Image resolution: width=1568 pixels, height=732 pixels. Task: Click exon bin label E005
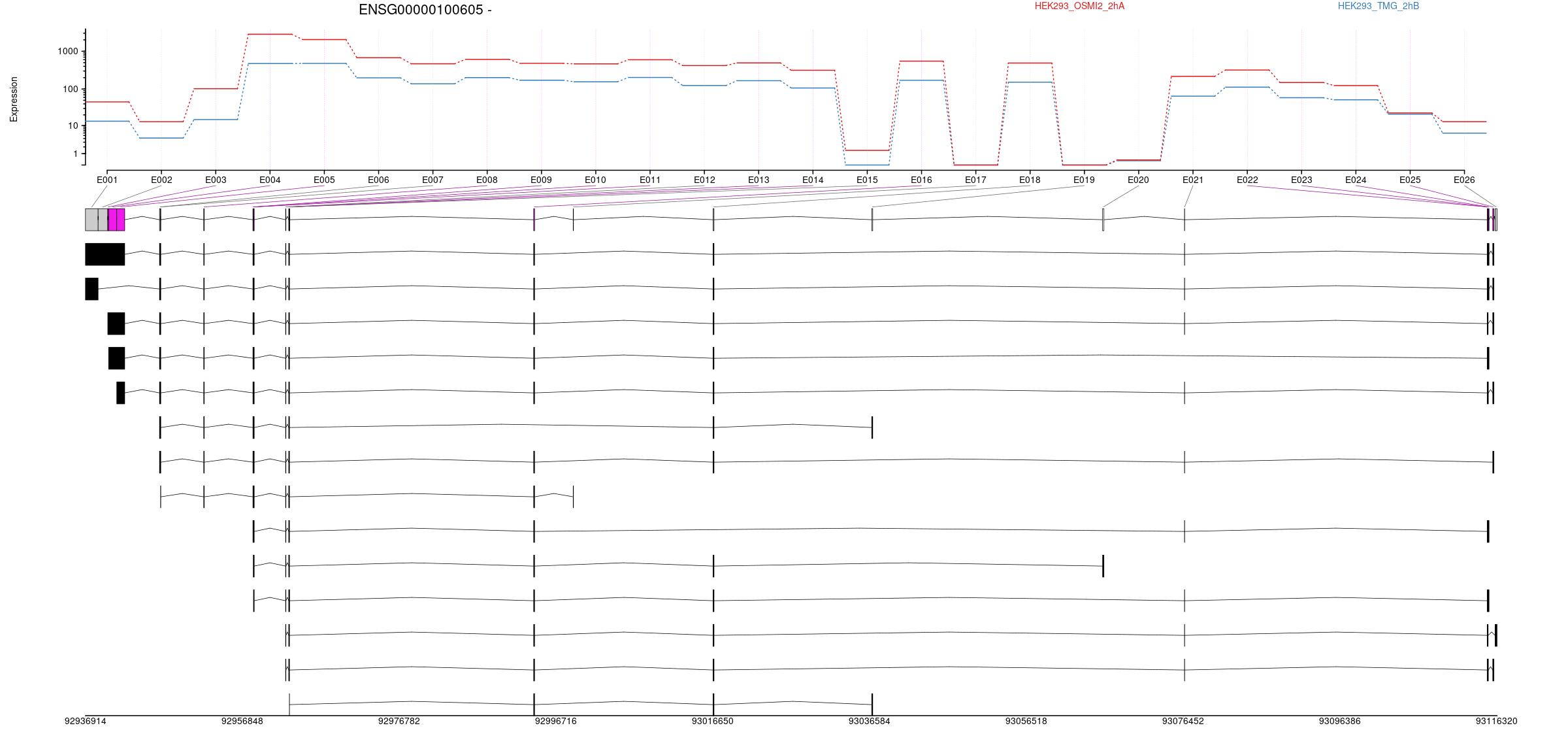pos(324,180)
